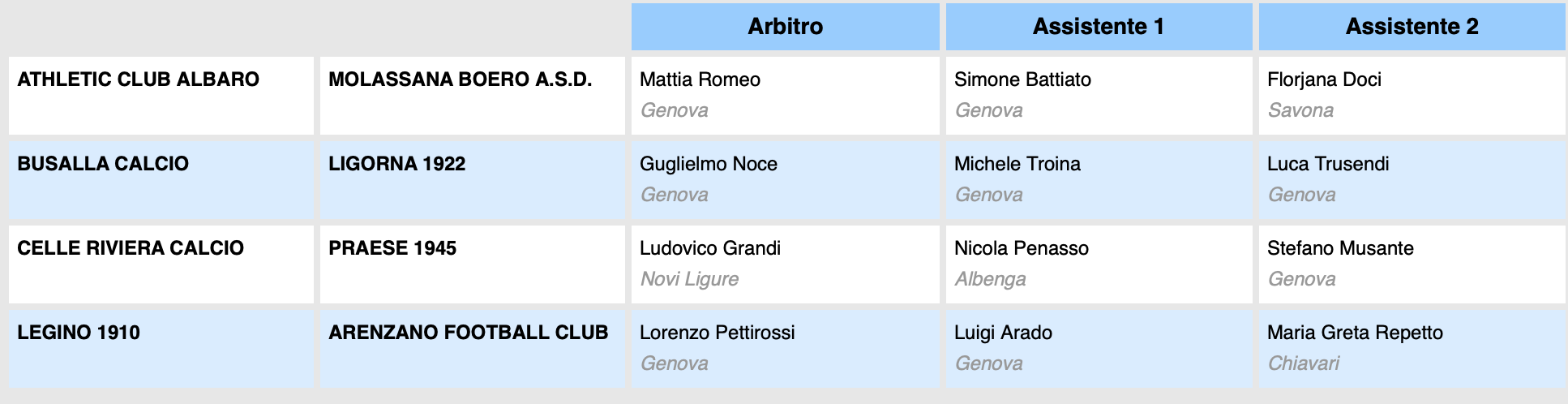
Task: Select CELLE RIVIERA CALCIO team cell
Action: (161, 264)
